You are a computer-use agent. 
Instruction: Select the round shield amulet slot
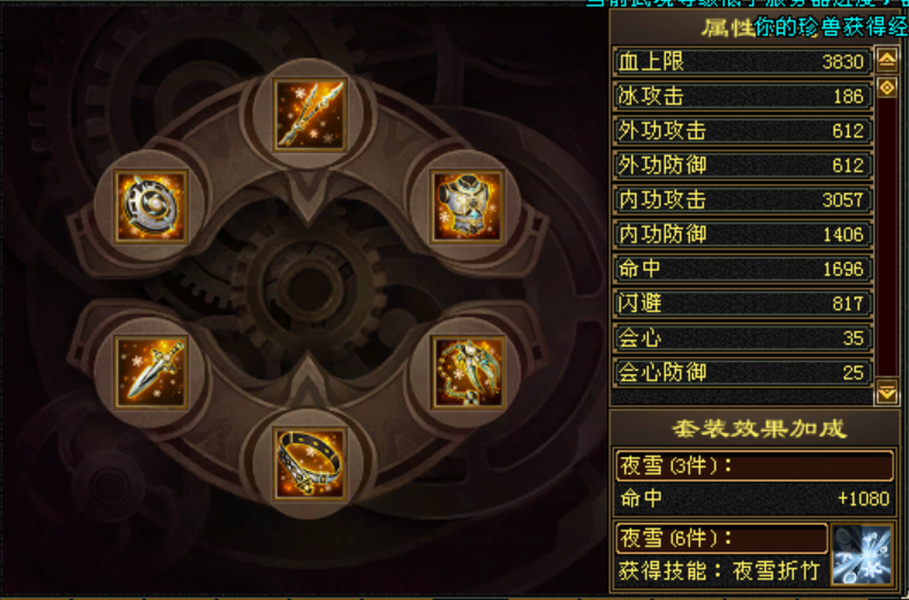point(151,206)
